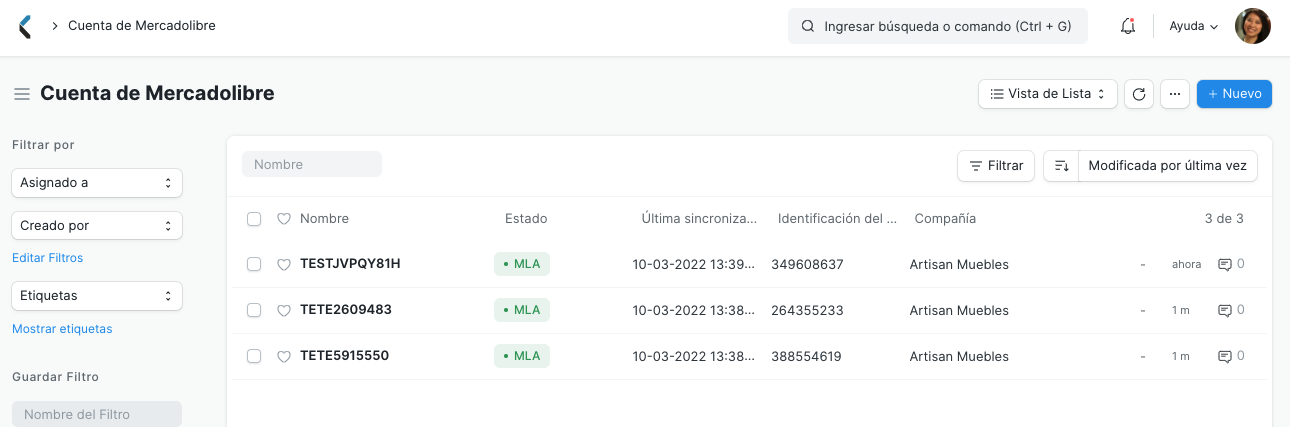1290x427 pixels.
Task: Expand the Ayuda help menu
Action: point(1194,27)
